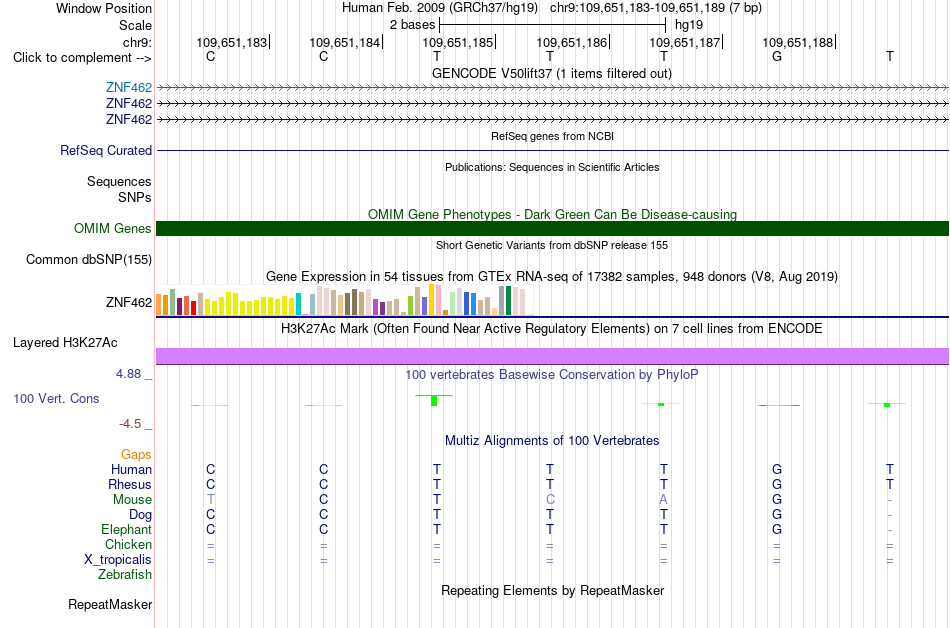
Task: Click the 'SNPs' track label
Action: [135, 197]
